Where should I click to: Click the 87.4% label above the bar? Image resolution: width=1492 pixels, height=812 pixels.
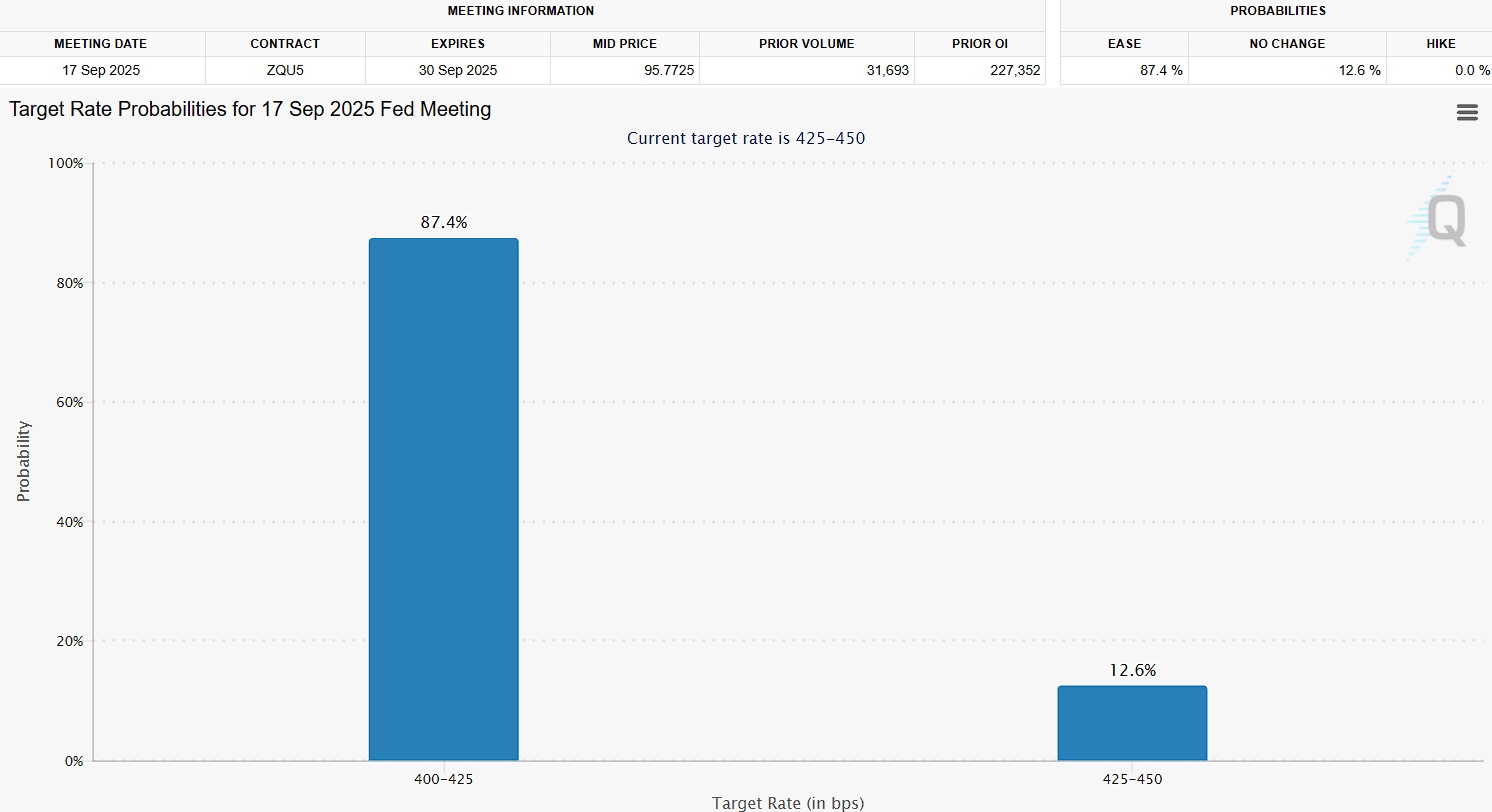point(443,223)
